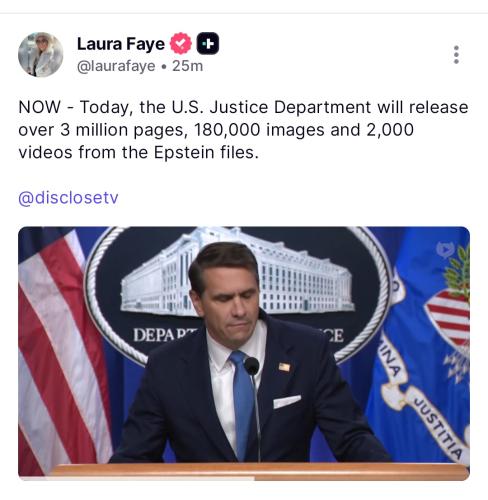The image size is (488, 500).
Task: Click the white pocket square in video
Action: tap(287, 401)
